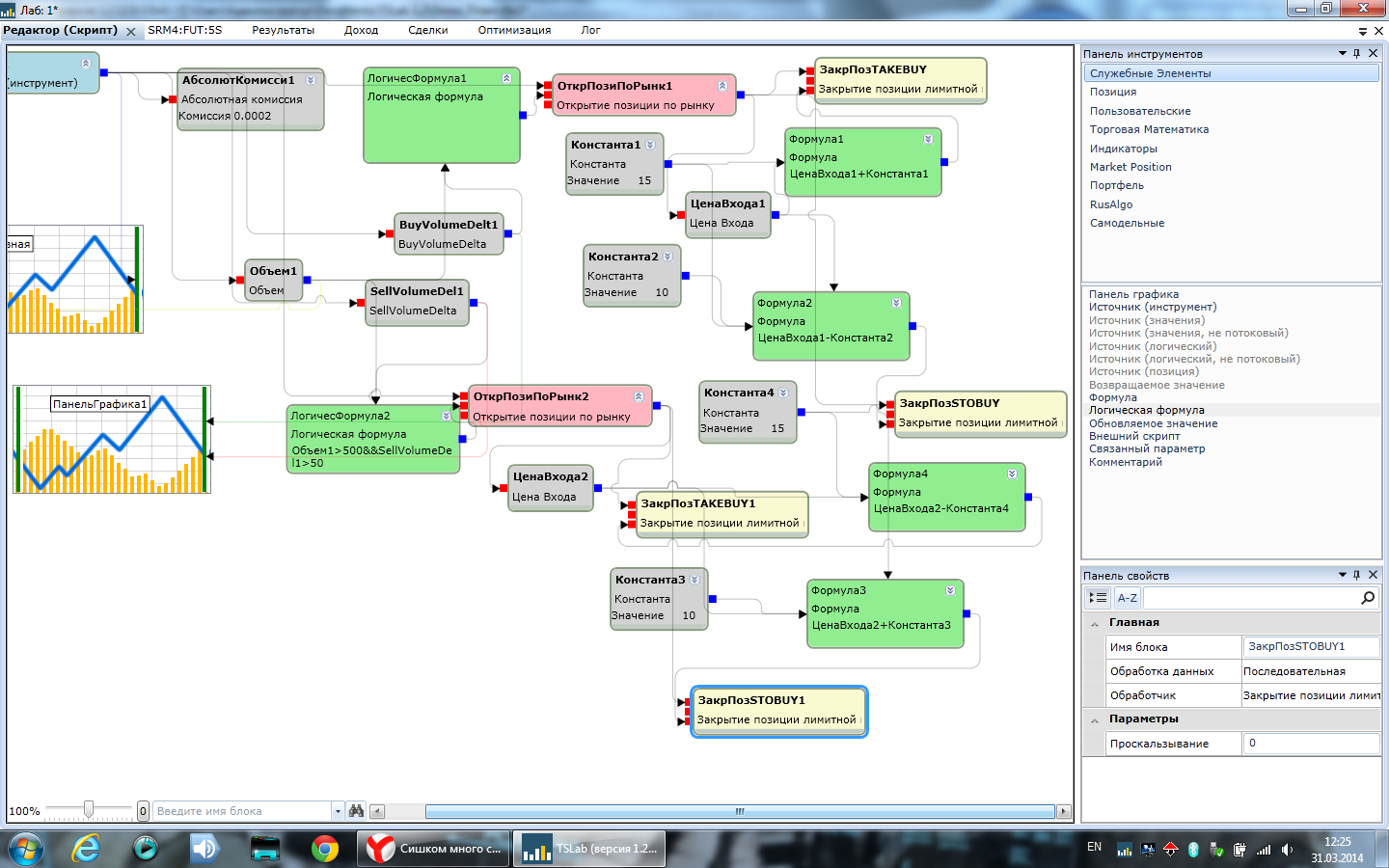Close the Панель инструментов panel
Viewport: 1389px width, 868px height.
tap(1374, 54)
